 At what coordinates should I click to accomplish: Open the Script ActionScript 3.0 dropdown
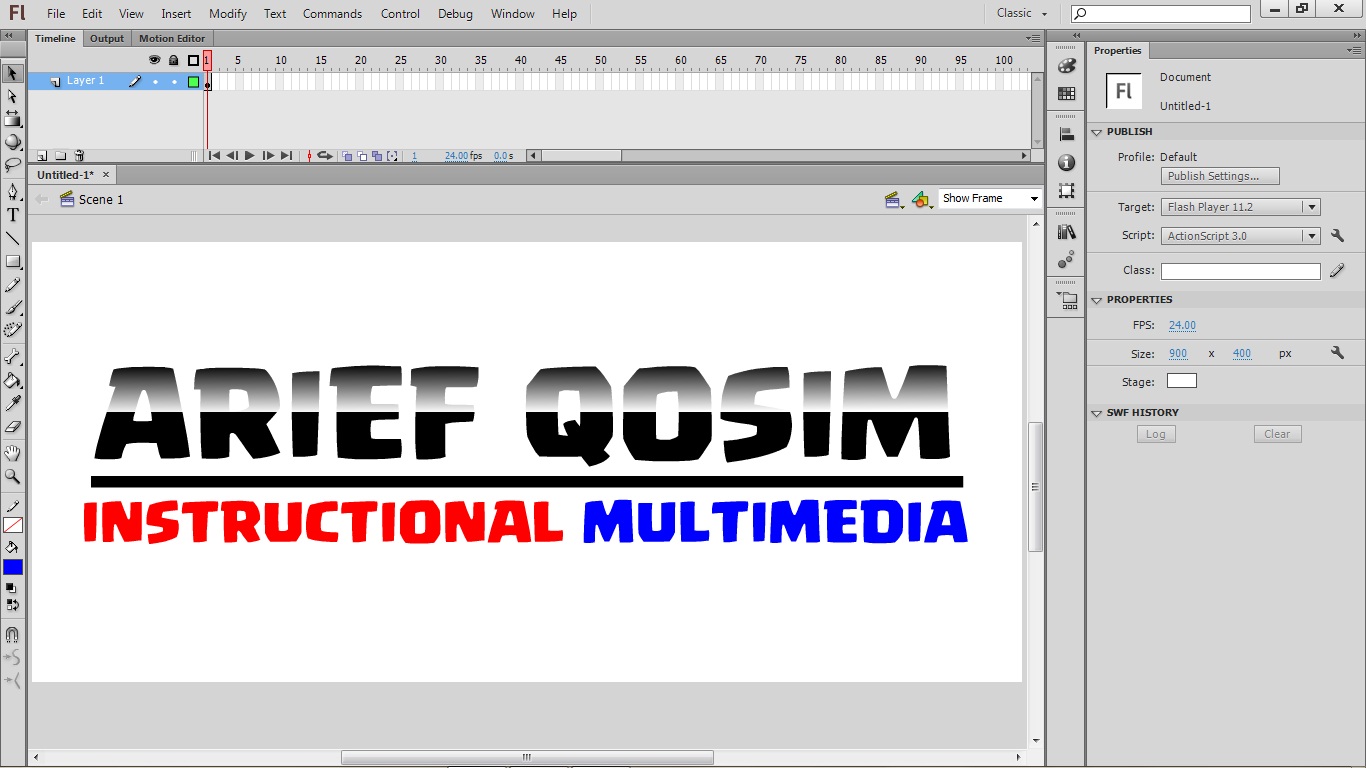pos(1241,236)
